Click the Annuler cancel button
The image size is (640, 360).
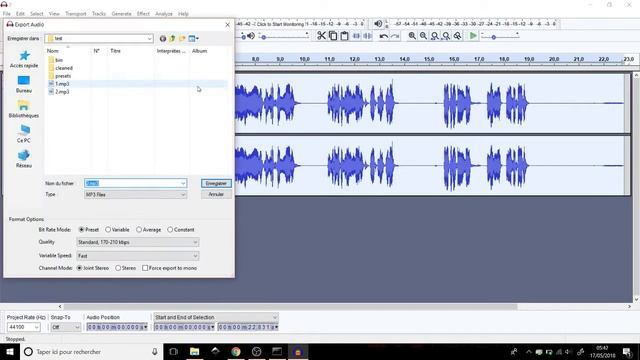click(x=216, y=194)
